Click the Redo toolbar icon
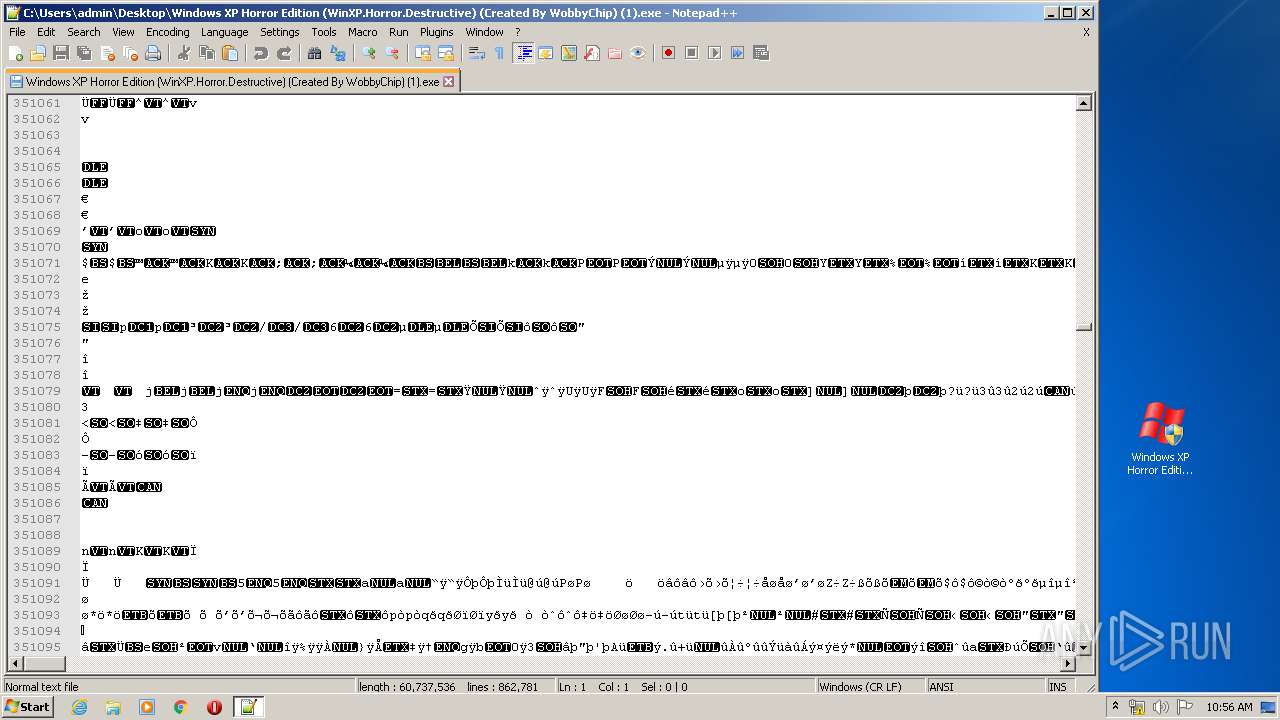This screenshot has height=720, width=1280. tap(284, 53)
